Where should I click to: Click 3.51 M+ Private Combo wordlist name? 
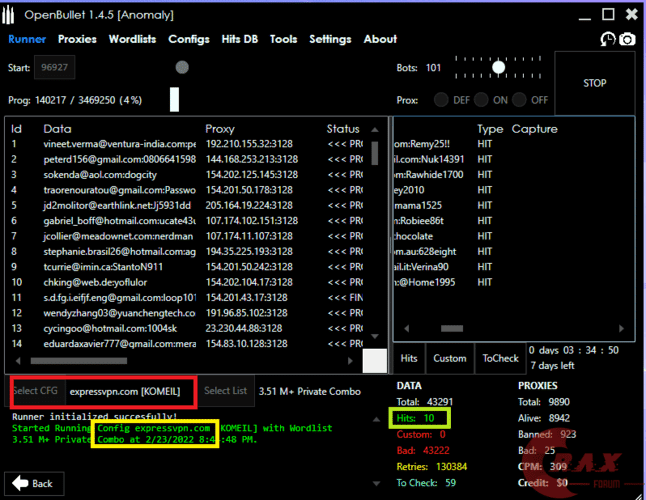pyautogui.click(x=309, y=391)
